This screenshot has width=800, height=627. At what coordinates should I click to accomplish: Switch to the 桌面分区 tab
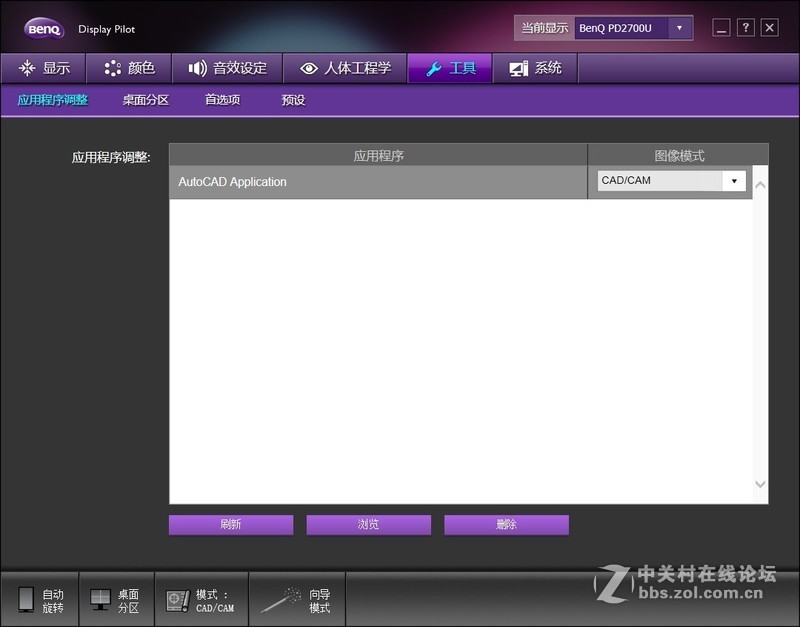(x=145, y=100)
